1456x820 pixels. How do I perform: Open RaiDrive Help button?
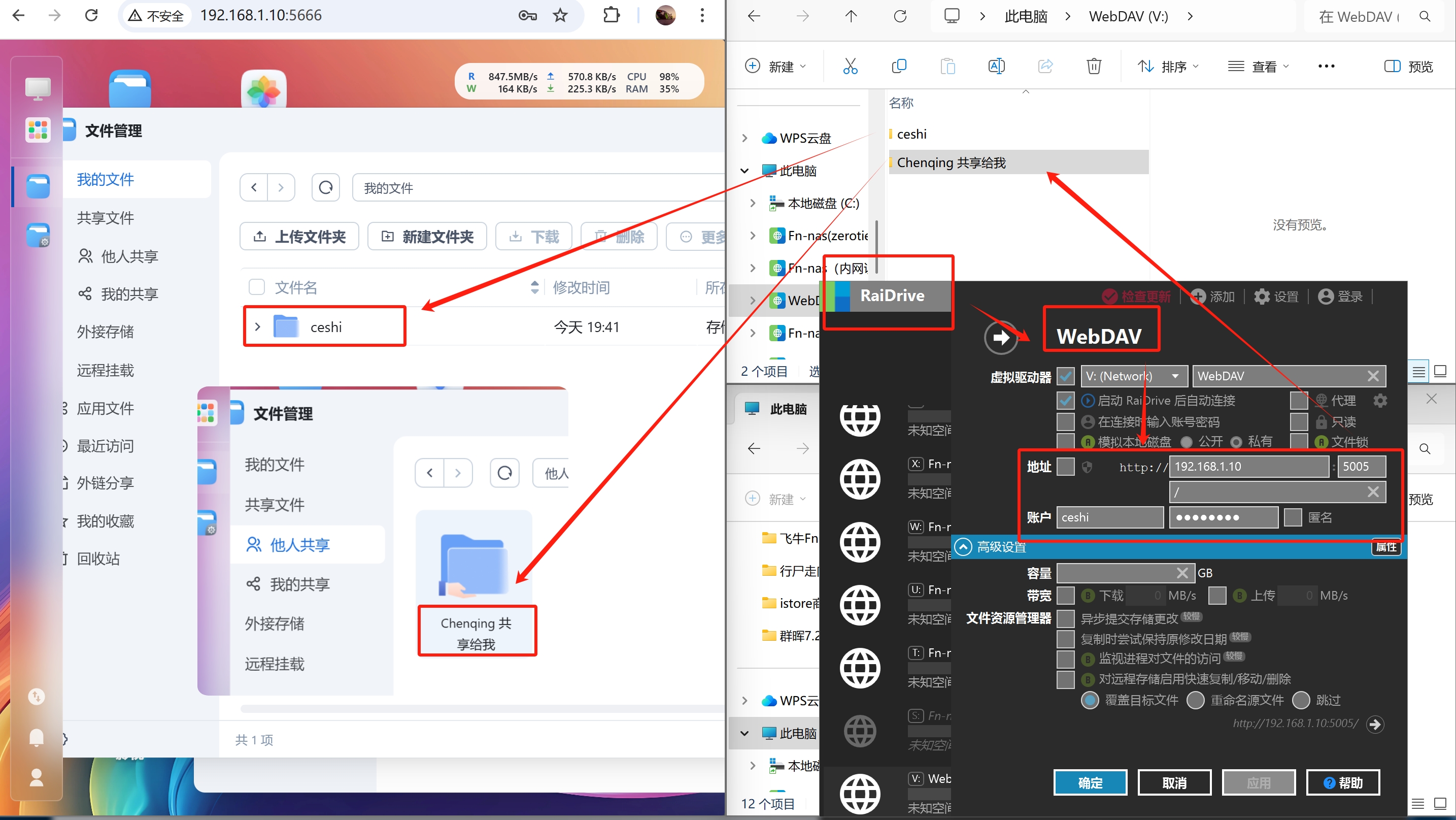click(1343, 782)
